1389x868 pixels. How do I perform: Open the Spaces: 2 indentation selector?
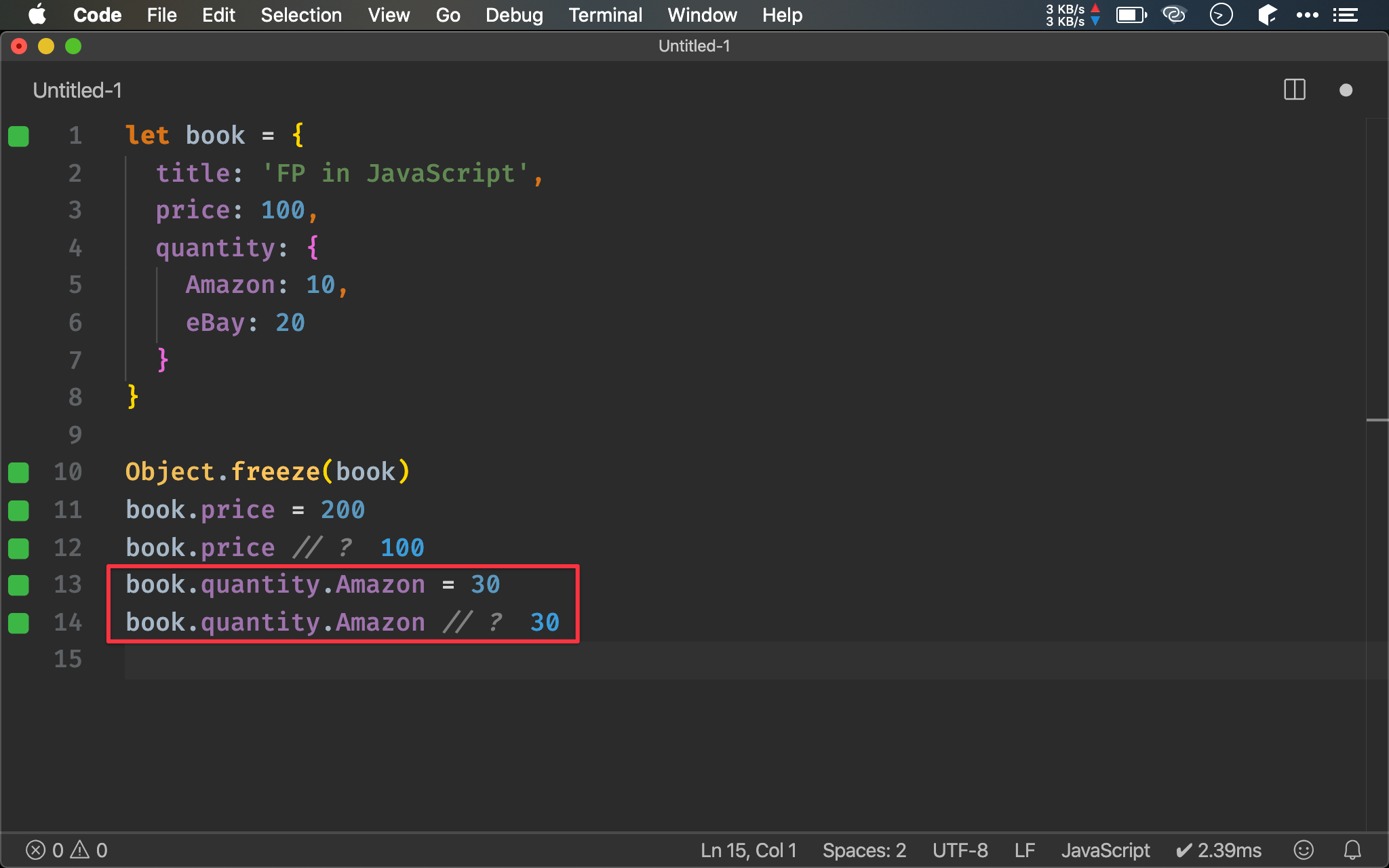click(864, 850)
